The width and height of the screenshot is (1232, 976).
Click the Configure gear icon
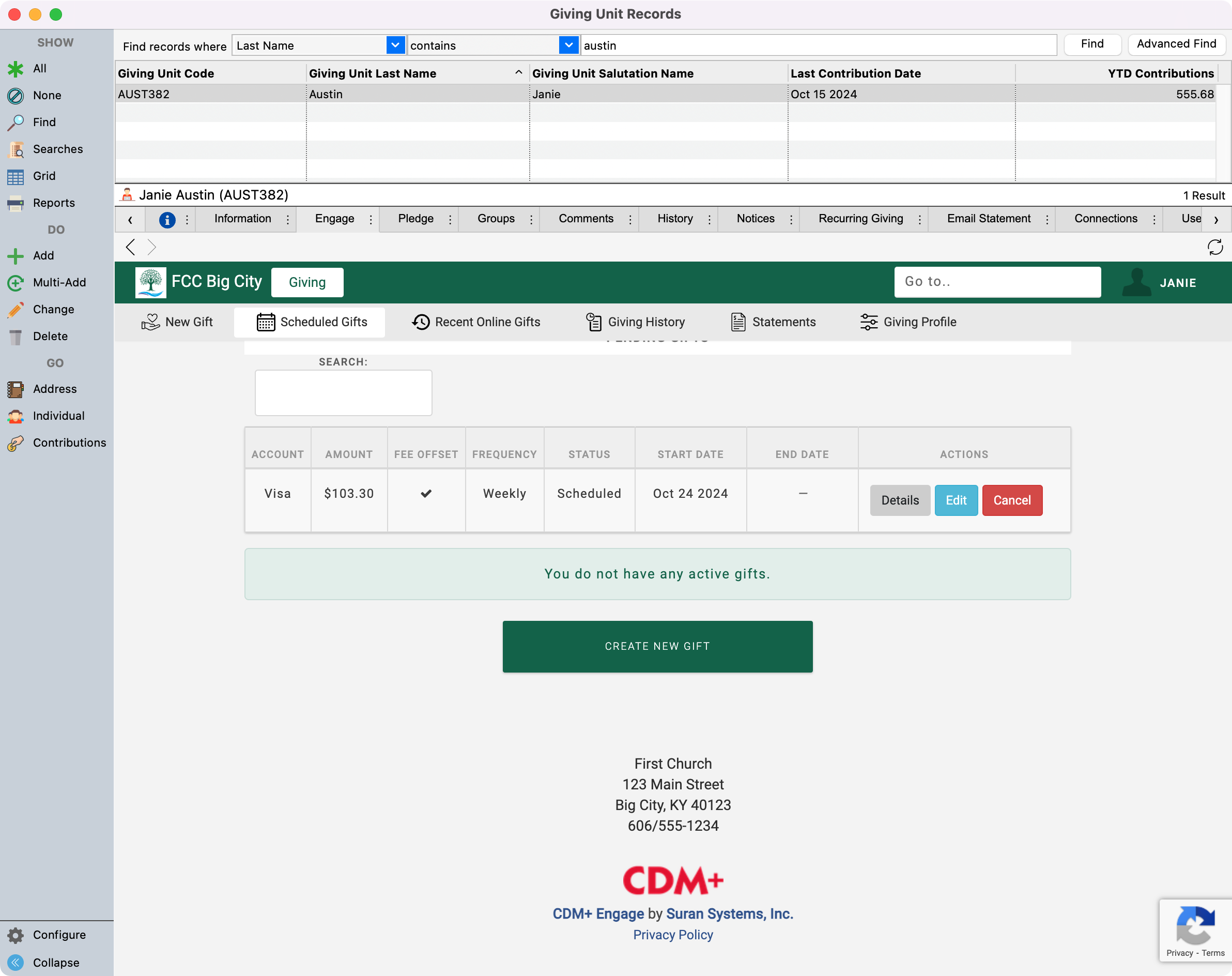pos(16,935)
